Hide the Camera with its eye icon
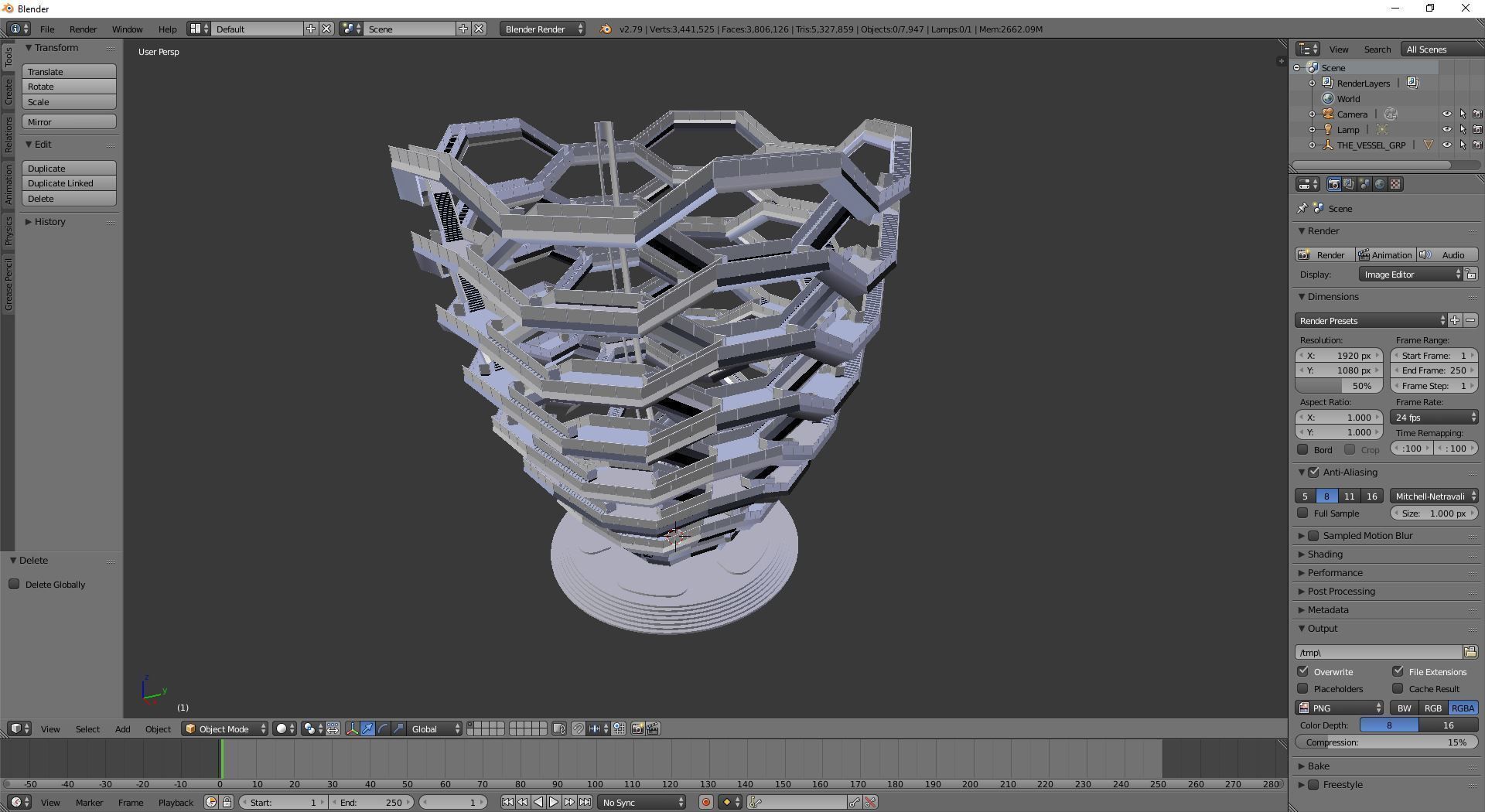The width and height of the screenshot is (1485, 812). pyautogui.click(x=1446, y=114)
